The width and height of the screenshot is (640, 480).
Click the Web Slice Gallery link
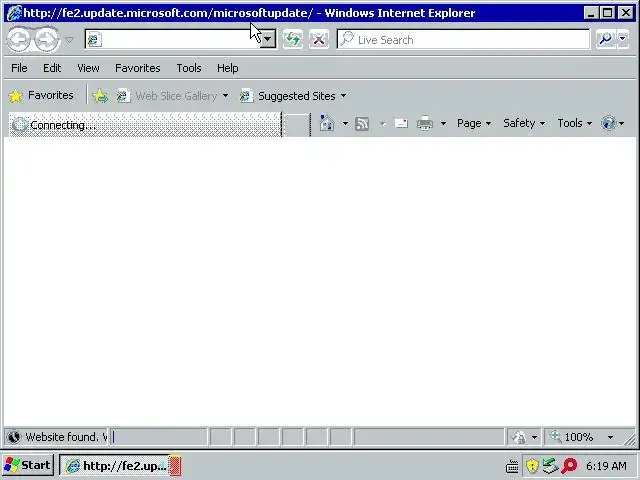point(167,96)
